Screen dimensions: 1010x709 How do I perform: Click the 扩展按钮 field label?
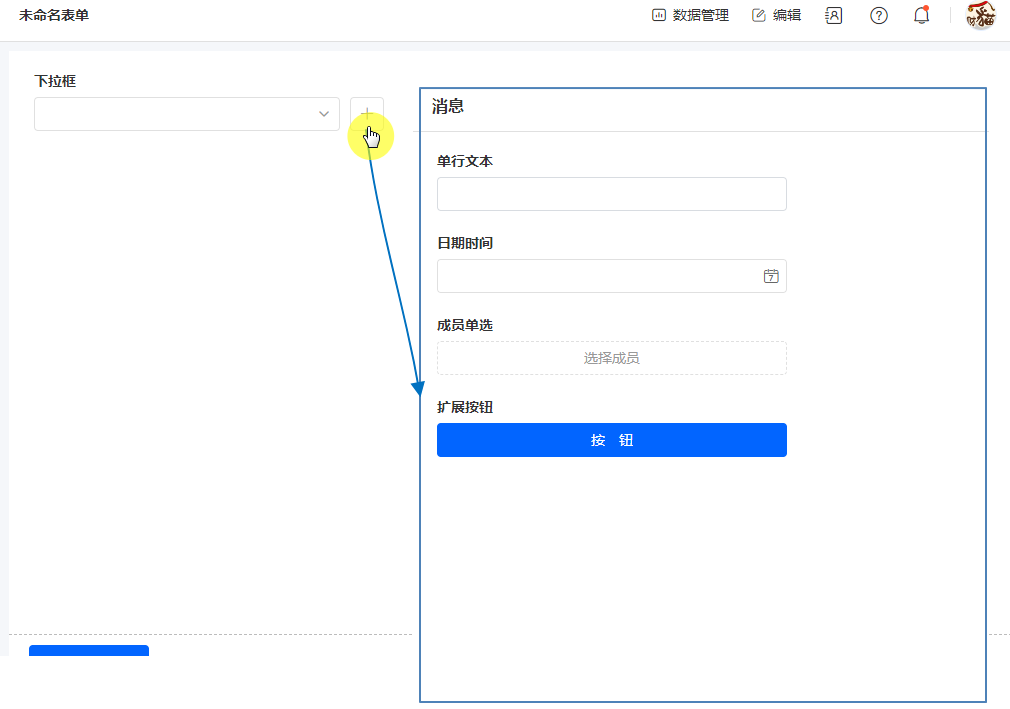(x=465, y=407)
